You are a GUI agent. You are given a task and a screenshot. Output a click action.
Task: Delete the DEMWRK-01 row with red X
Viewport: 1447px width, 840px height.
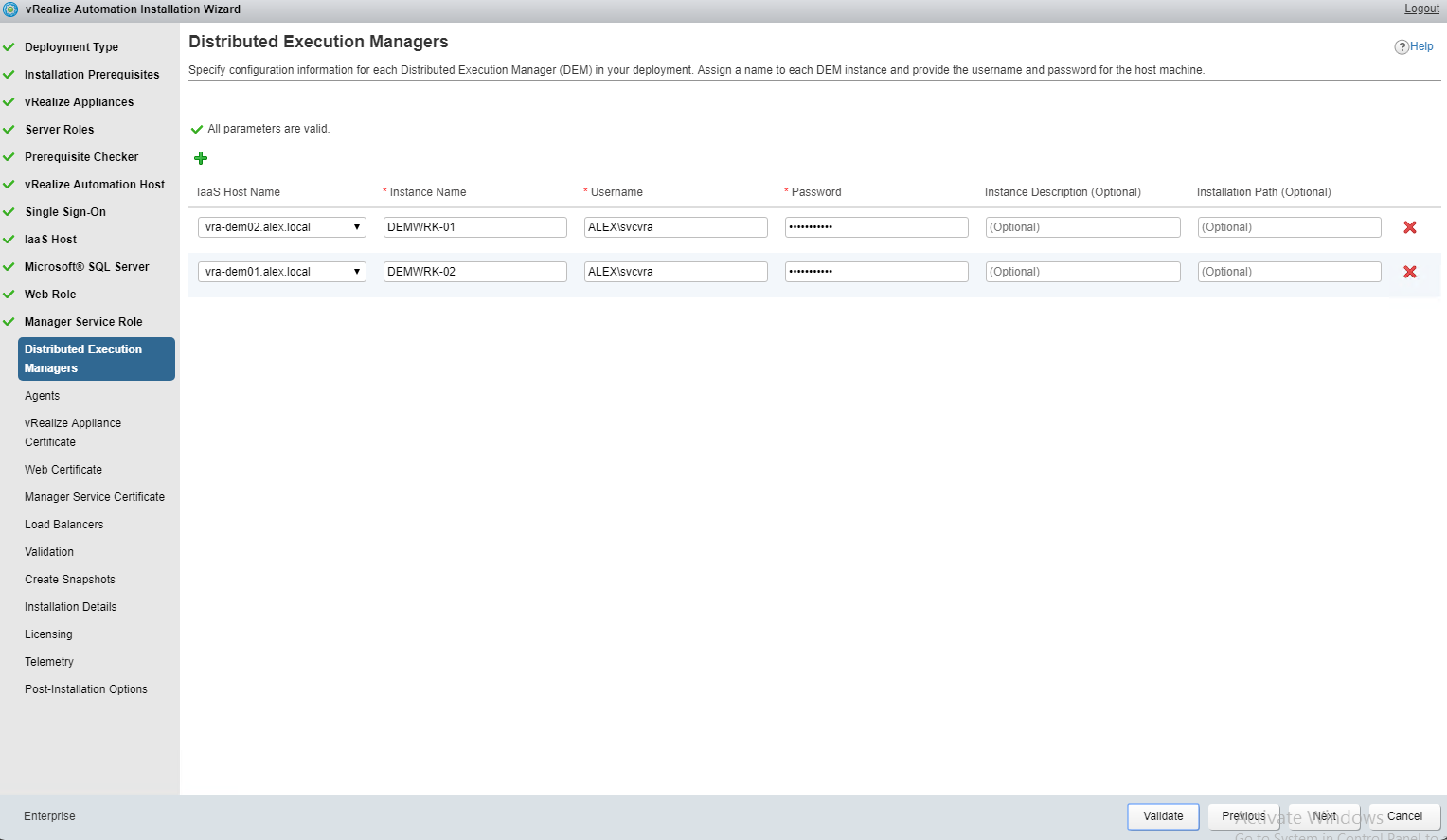[x=1409, y=227]
